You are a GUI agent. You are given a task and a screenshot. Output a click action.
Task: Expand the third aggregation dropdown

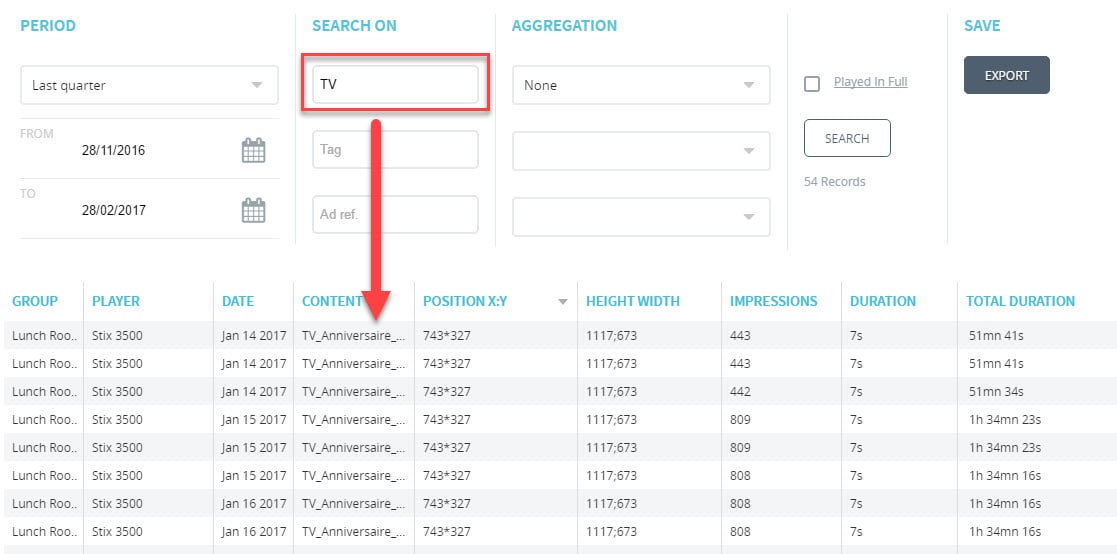pyautogui.click(x=641, y=216)
